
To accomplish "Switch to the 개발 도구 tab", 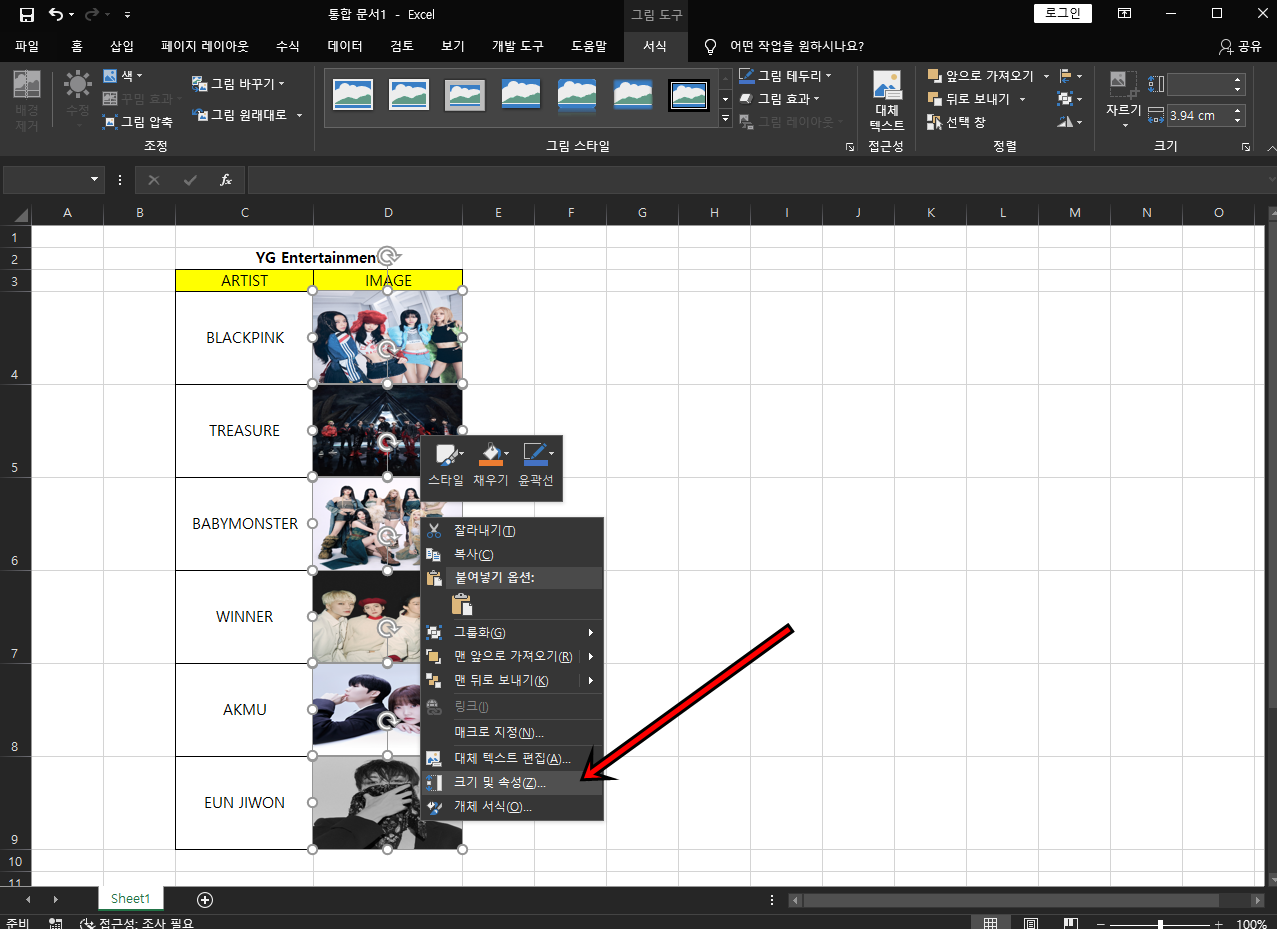I will click(517, 46).
